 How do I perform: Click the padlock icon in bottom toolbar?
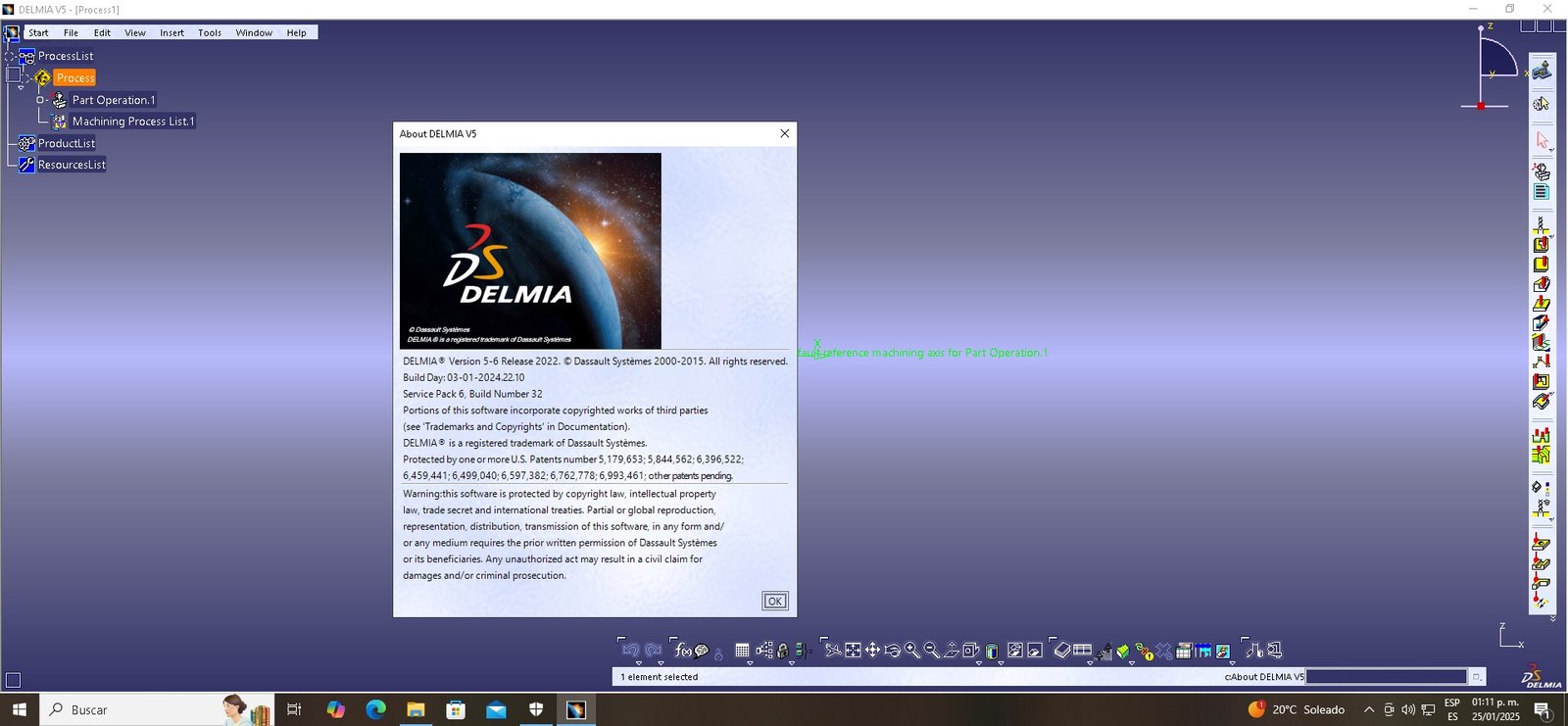(x=782, y=650)
